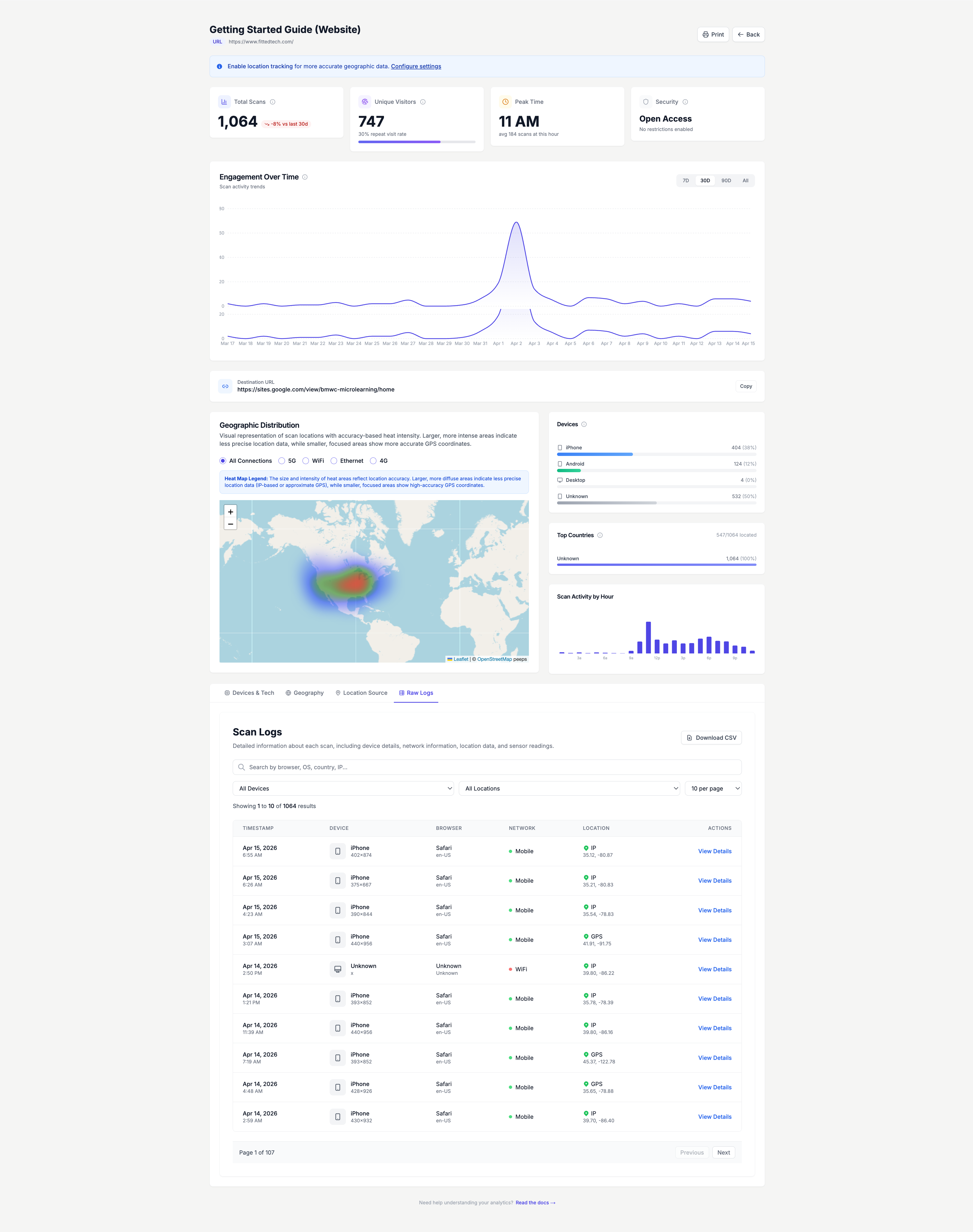
Task: Click the info icon next to Total Scans
Action: [272, 102]
